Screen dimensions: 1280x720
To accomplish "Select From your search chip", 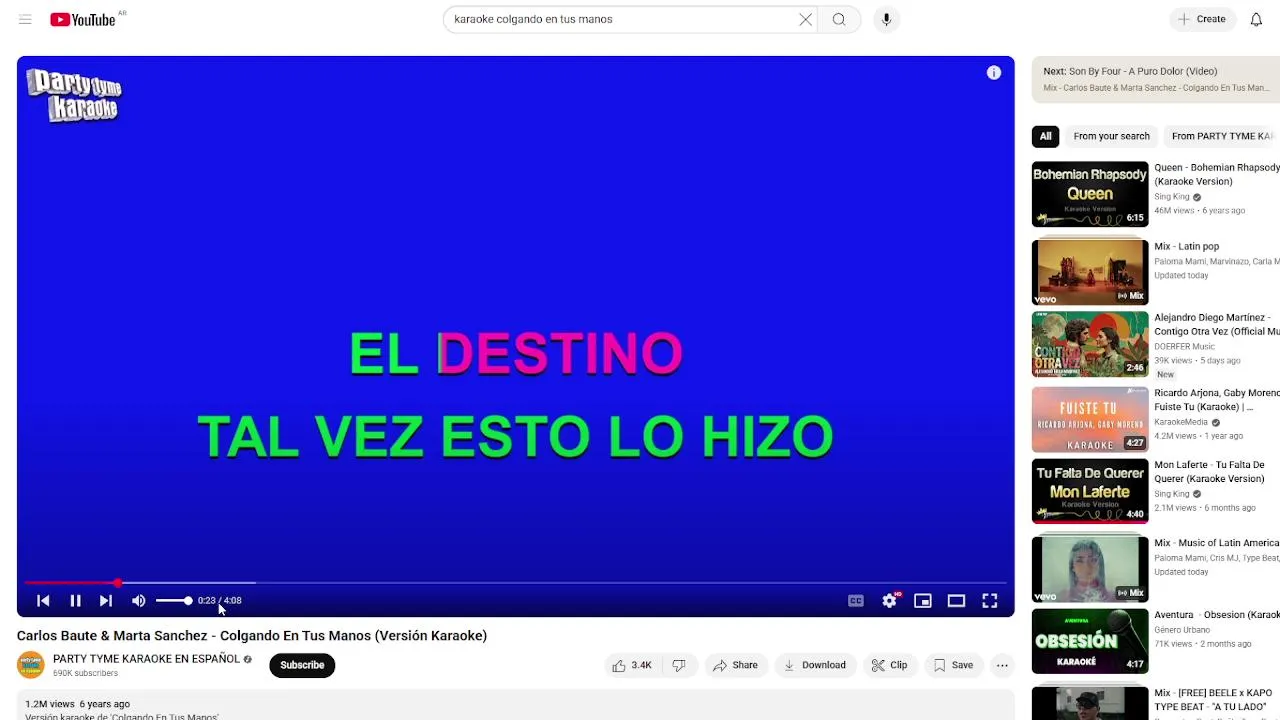I will 1111,136.
